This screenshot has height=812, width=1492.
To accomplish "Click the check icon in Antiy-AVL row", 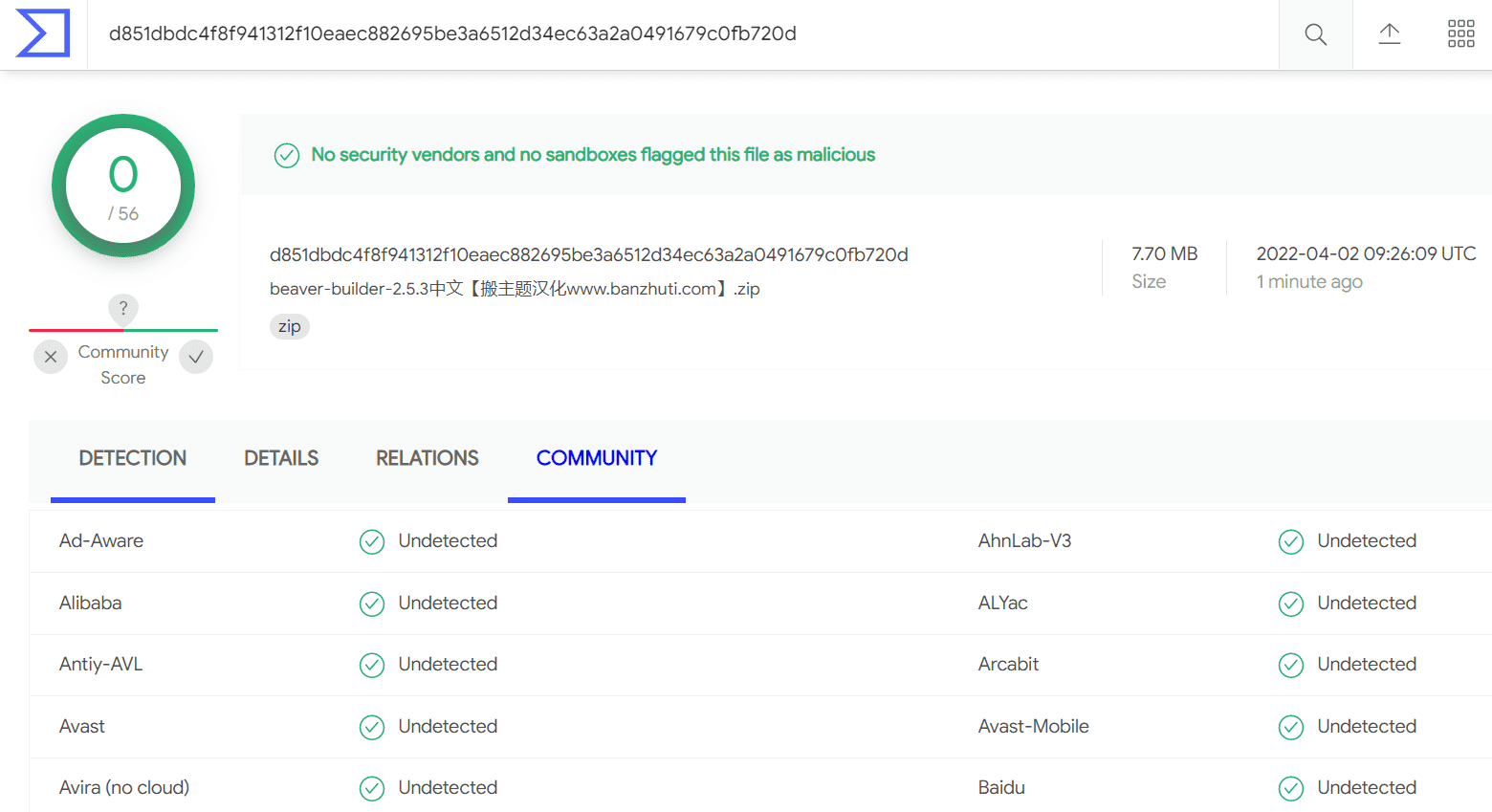I will (x=372, y=665).
